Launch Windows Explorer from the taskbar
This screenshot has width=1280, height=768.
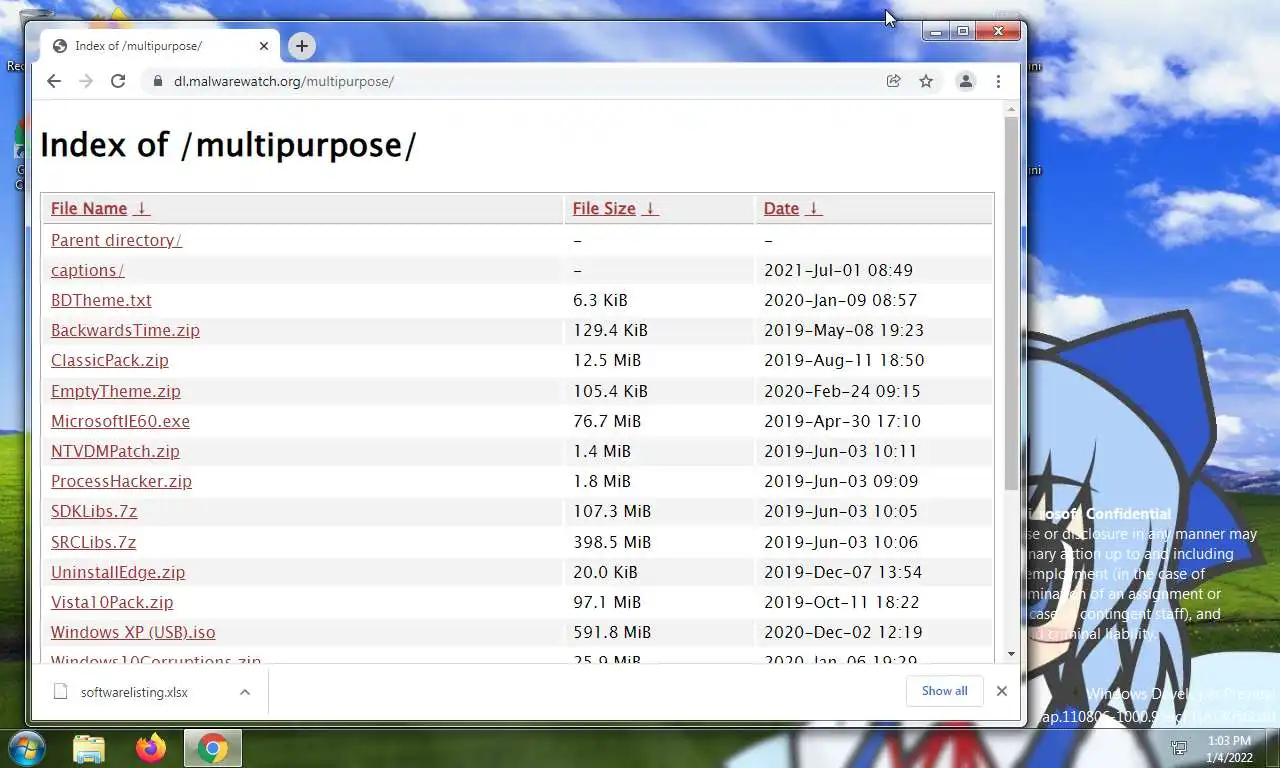click(x=89, y=748)
